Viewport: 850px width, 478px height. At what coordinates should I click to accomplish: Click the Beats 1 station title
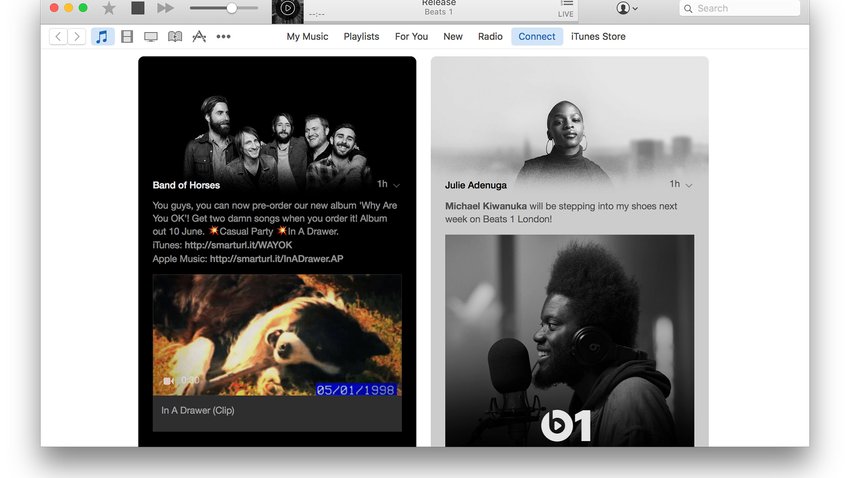[x=439, y=12]
